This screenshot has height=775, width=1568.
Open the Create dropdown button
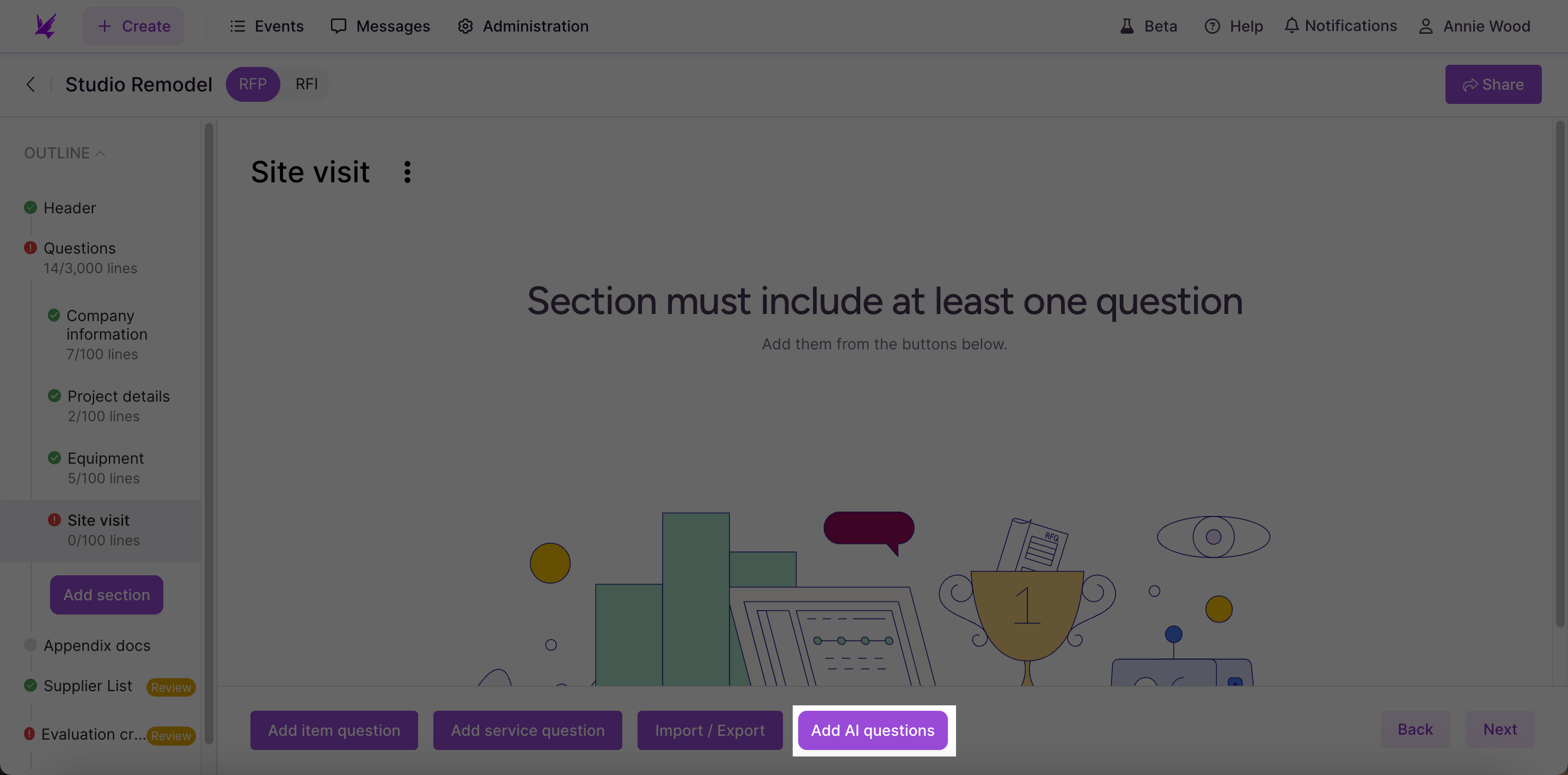coord(133,26)
